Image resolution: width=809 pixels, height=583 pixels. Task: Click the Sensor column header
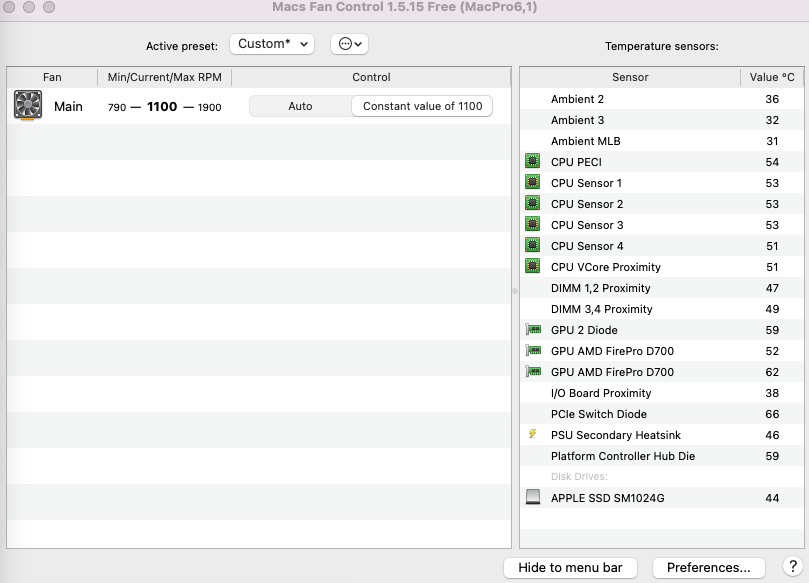click(630, 77)
